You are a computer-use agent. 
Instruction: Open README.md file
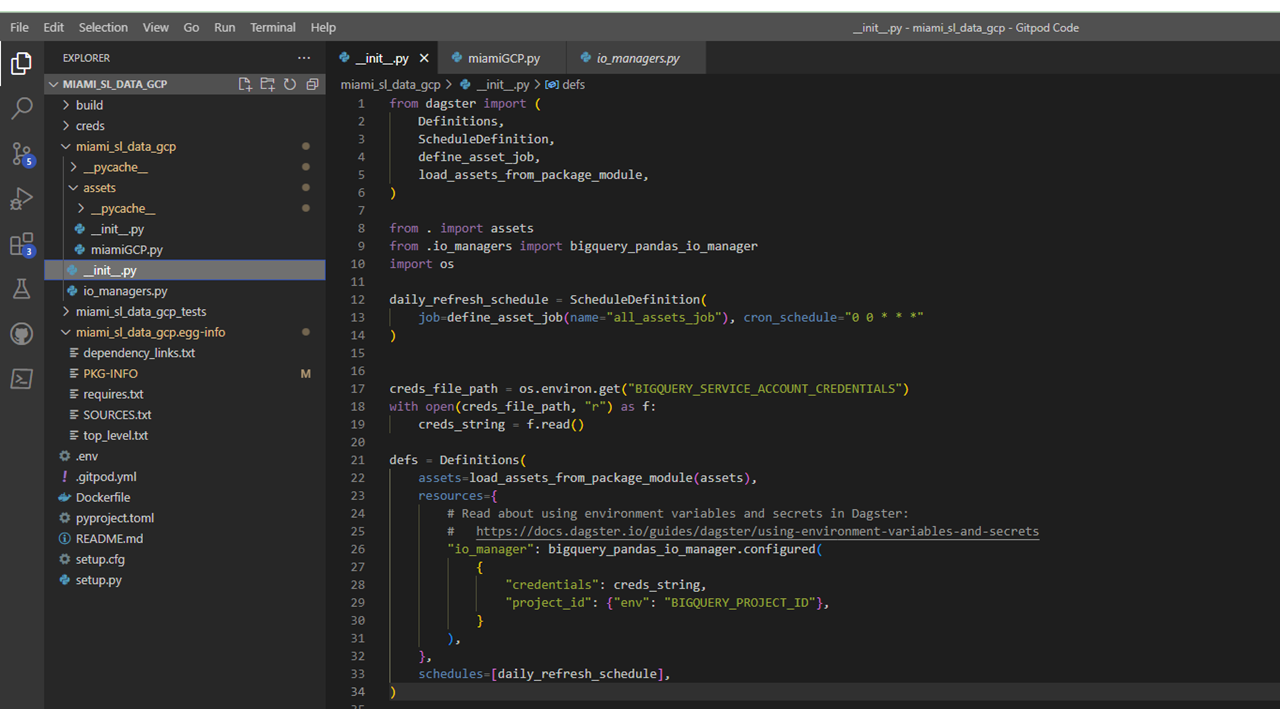pos(185,539)
